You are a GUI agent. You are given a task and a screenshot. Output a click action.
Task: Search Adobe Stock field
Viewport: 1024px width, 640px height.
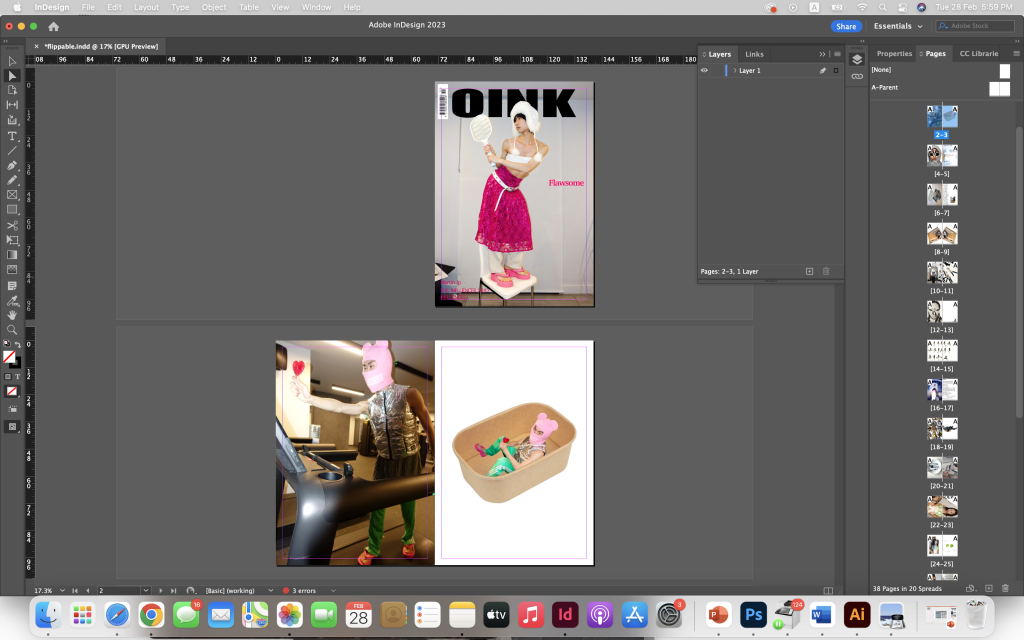[x=975, y=26]
